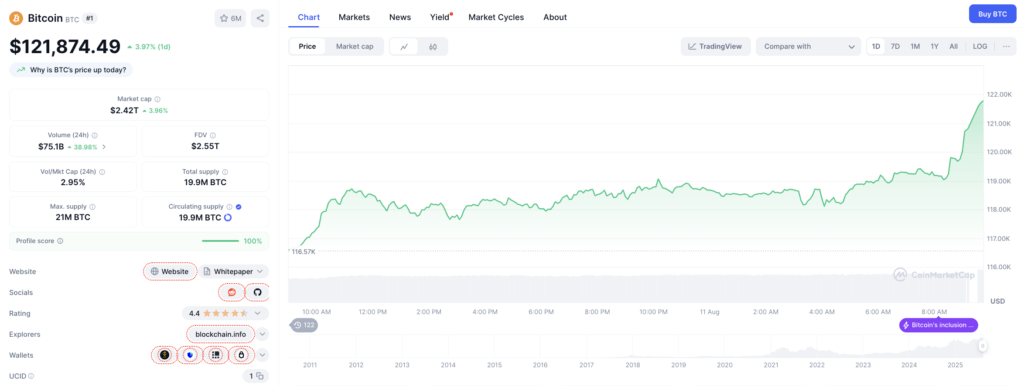Click 2018 on the overview timeline
The width and height of the screenshot is (1024, 386).
(632, 364)
